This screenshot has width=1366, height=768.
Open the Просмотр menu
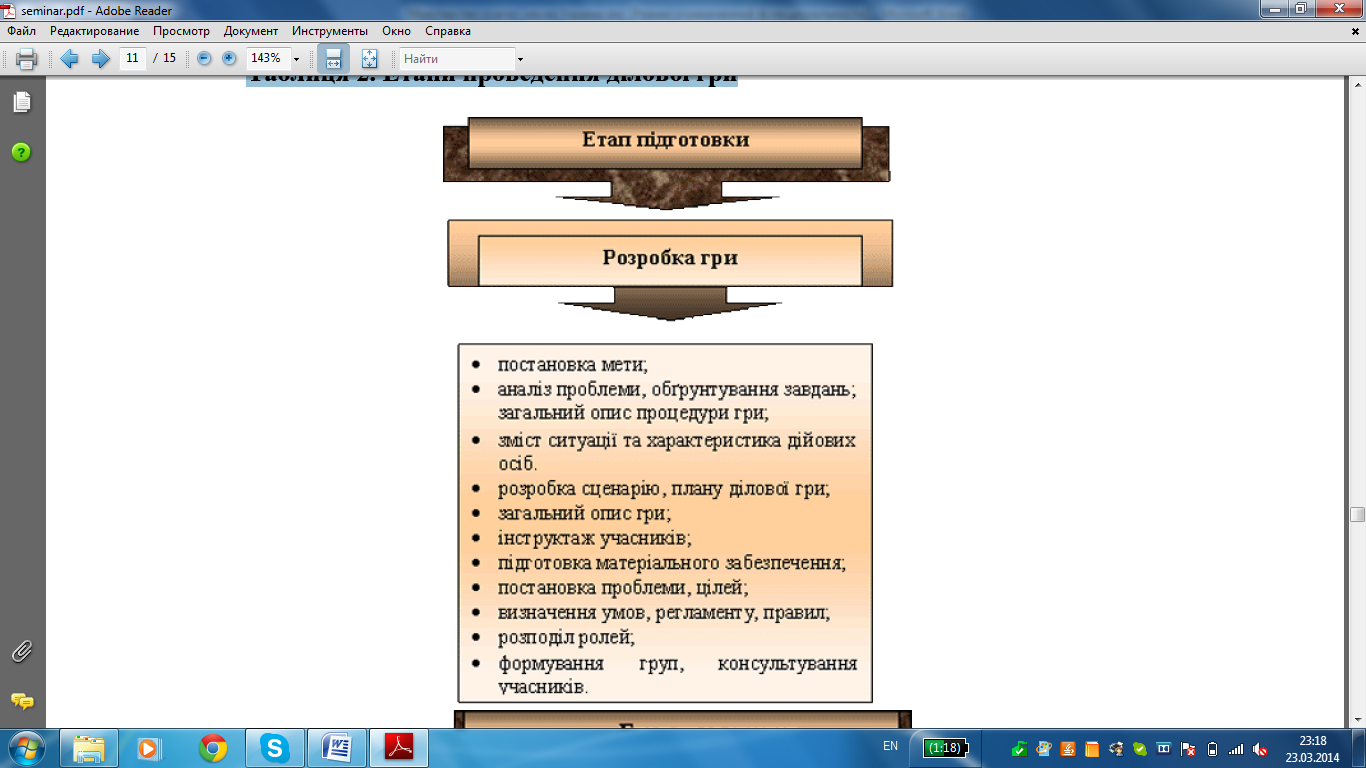[181, 31]
